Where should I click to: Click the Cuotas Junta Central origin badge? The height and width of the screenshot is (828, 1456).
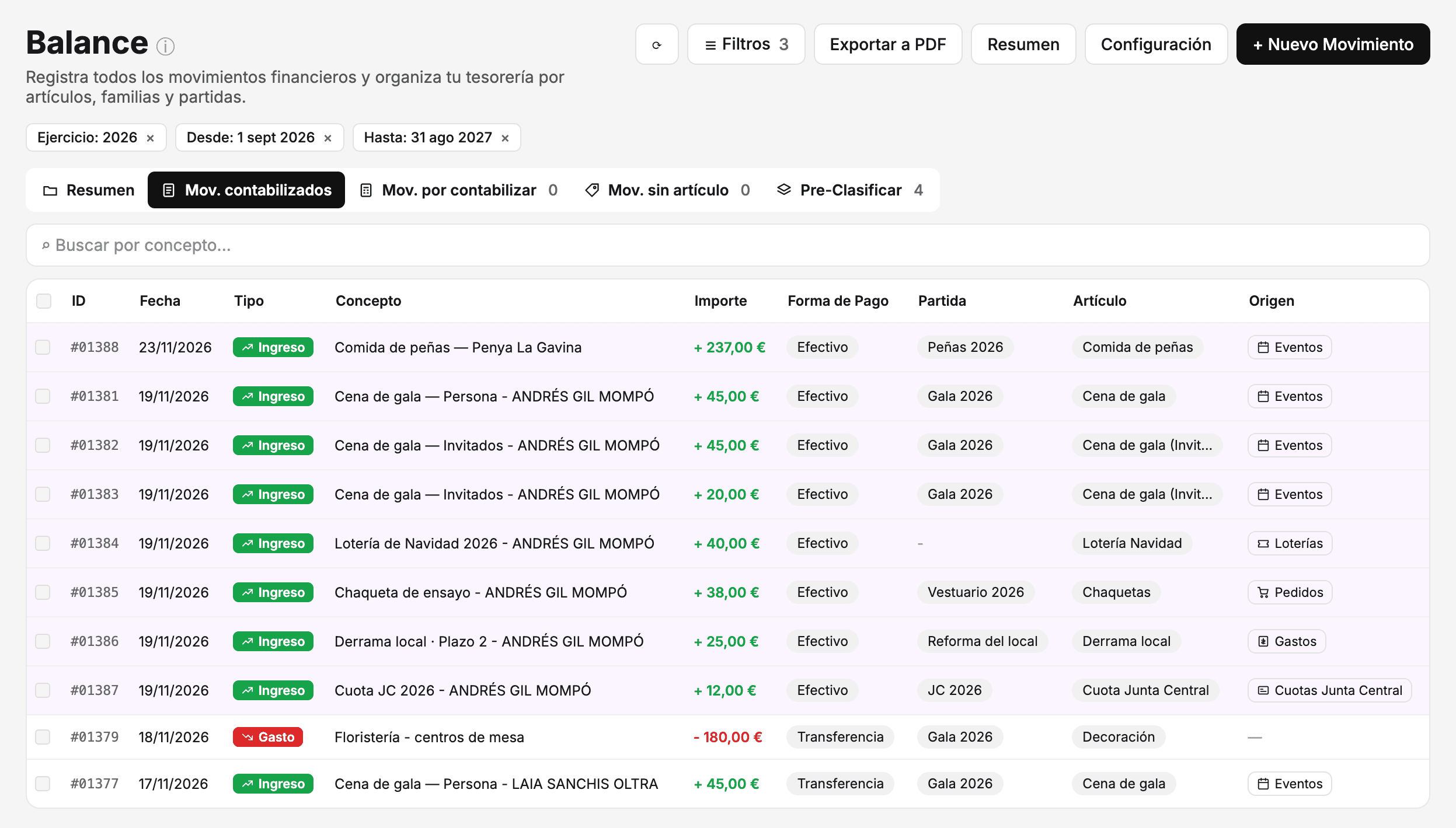click(1329, 690)
